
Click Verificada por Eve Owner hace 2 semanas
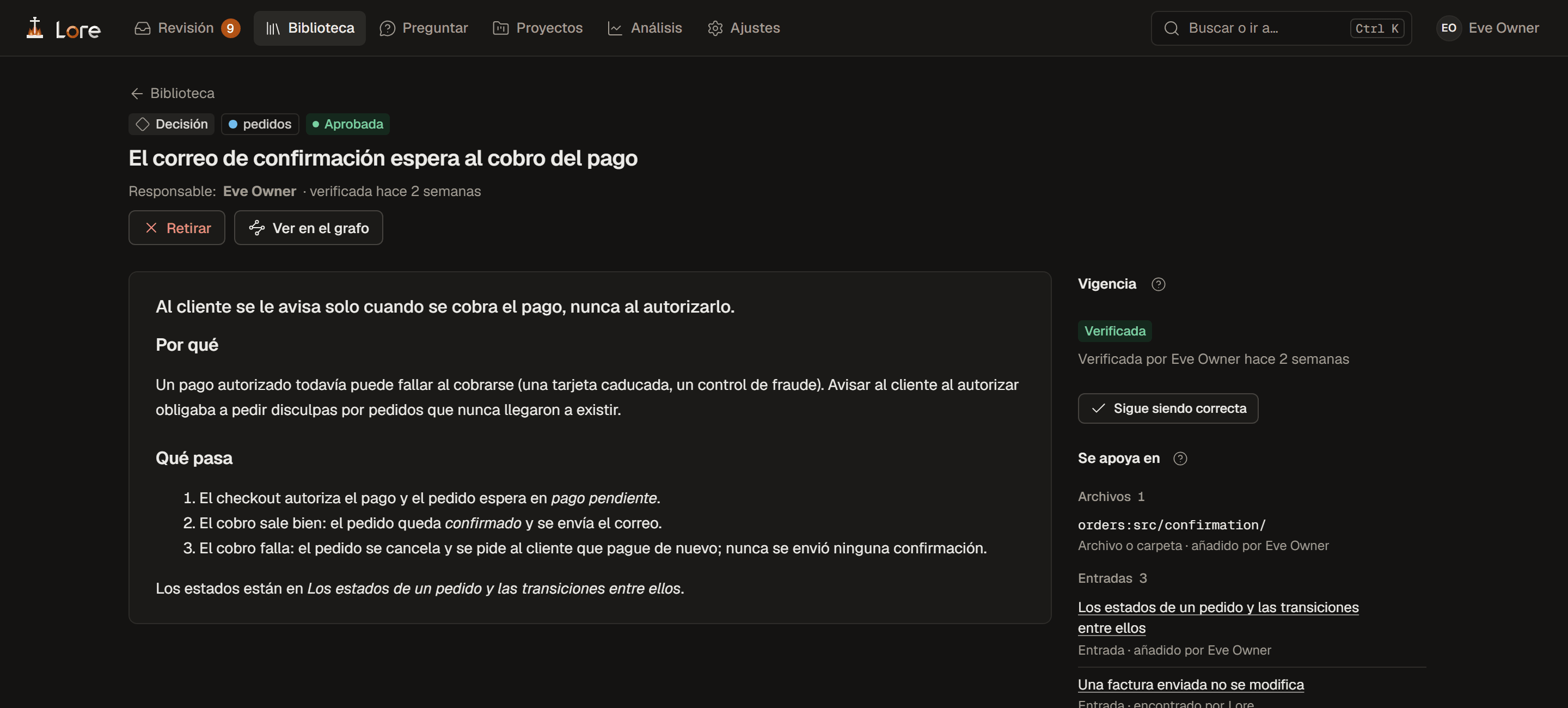1214,359
